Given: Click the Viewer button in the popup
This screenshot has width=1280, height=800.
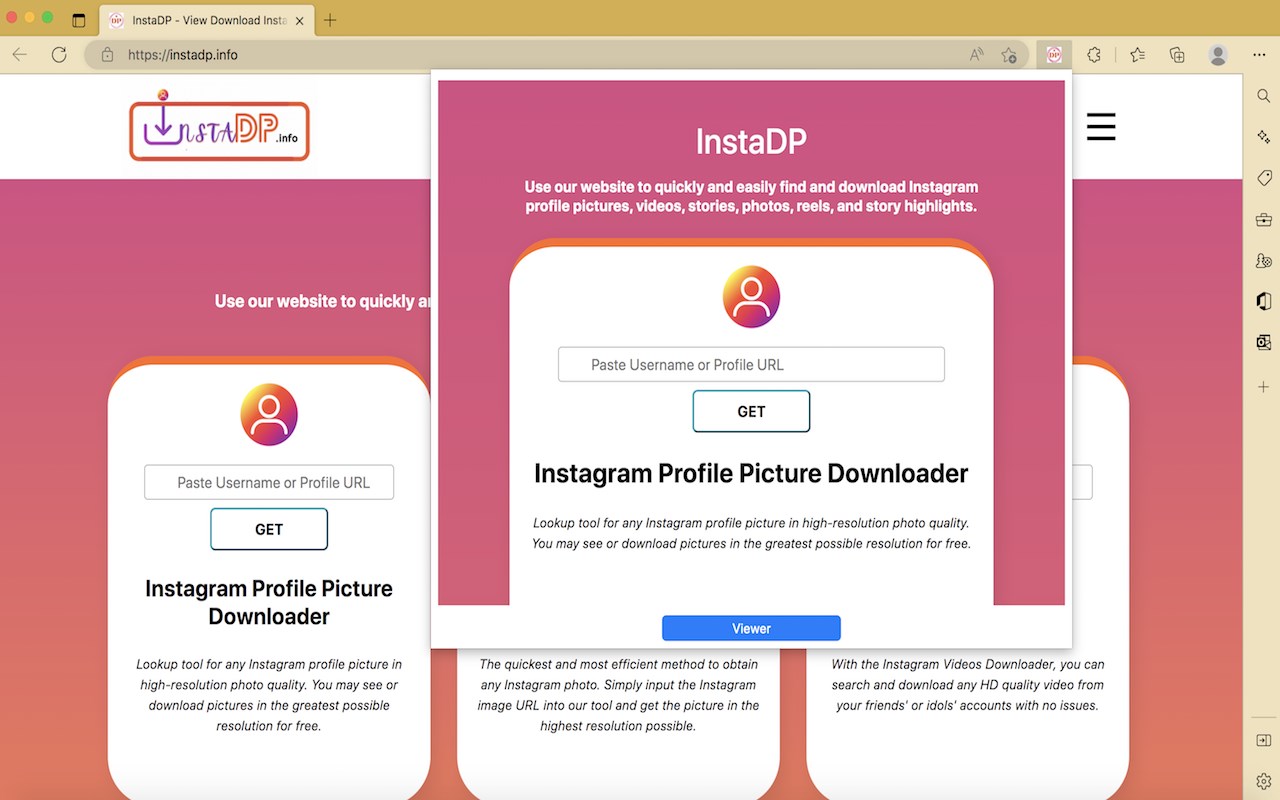Looking at the screenshot, I should tap(751, 628).
